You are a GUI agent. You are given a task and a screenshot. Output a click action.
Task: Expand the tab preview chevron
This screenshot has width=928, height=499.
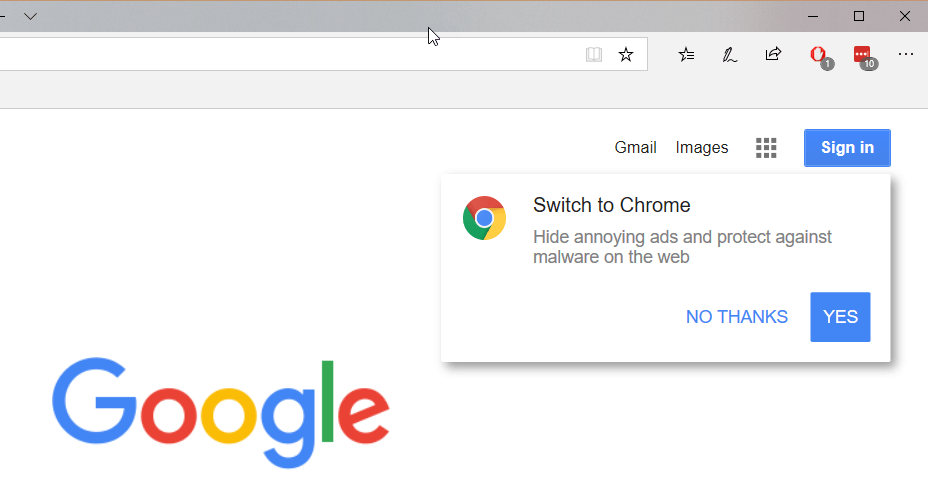(x=31, y=16)
